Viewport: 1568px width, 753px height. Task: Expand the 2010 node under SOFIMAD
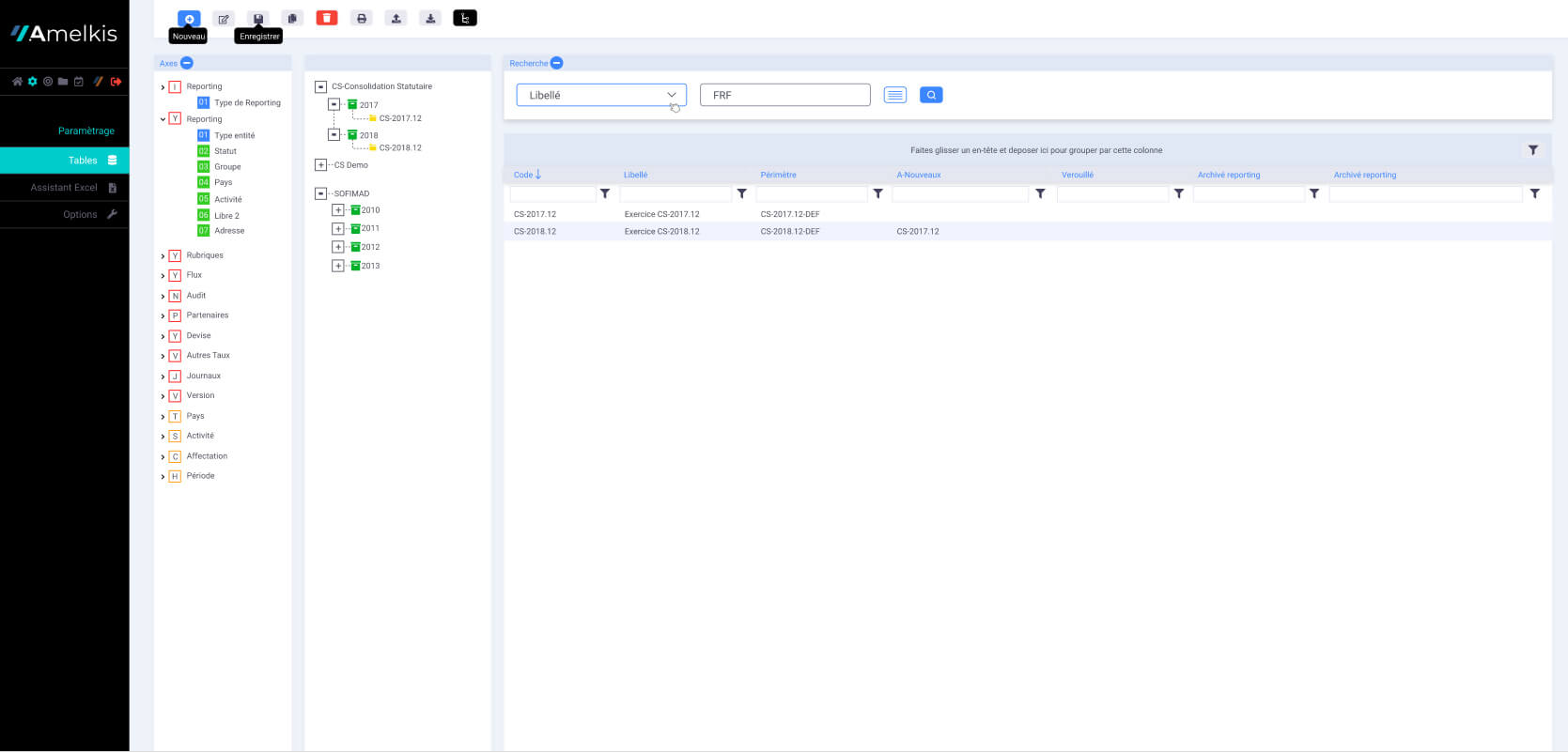[x=338, y=210]
